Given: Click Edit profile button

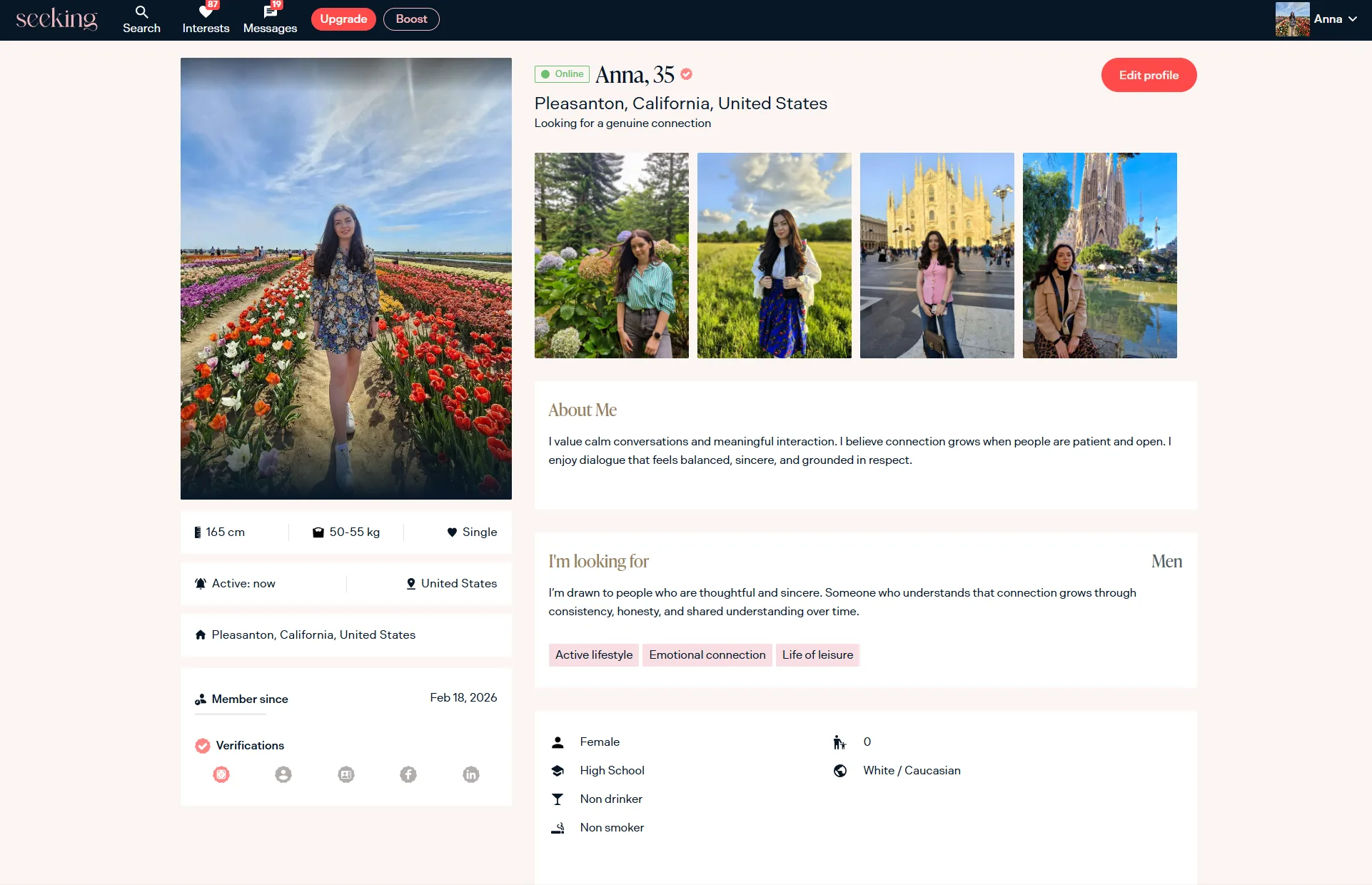Looking at the screenshot, I should [1149, 75].
